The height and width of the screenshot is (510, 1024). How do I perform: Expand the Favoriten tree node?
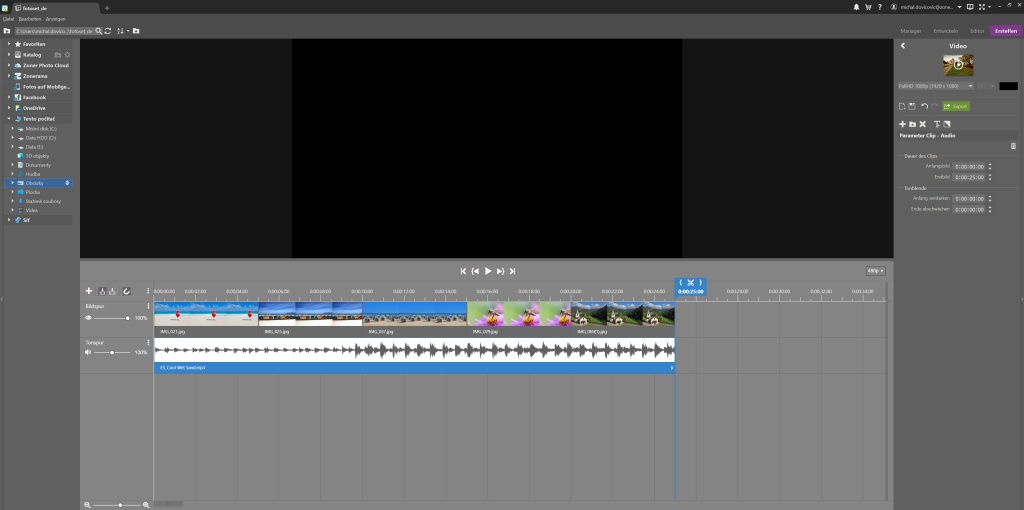point(9,44)
